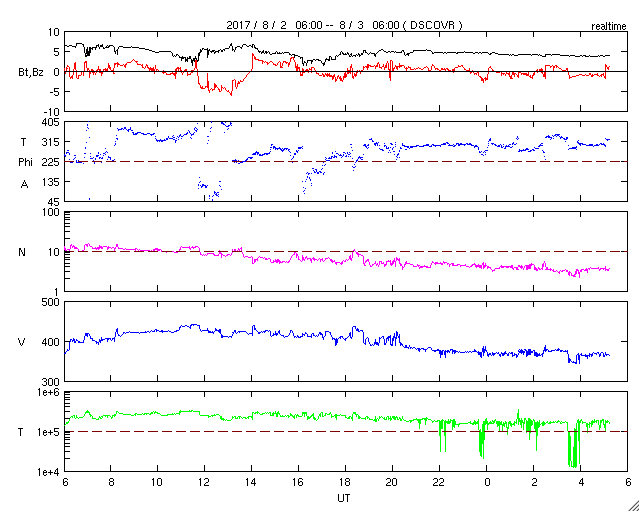Click the '45' tick label on the Phi panel
This screenshot has width=640, height=512.
pyautogui.click(x=54, y=202)
